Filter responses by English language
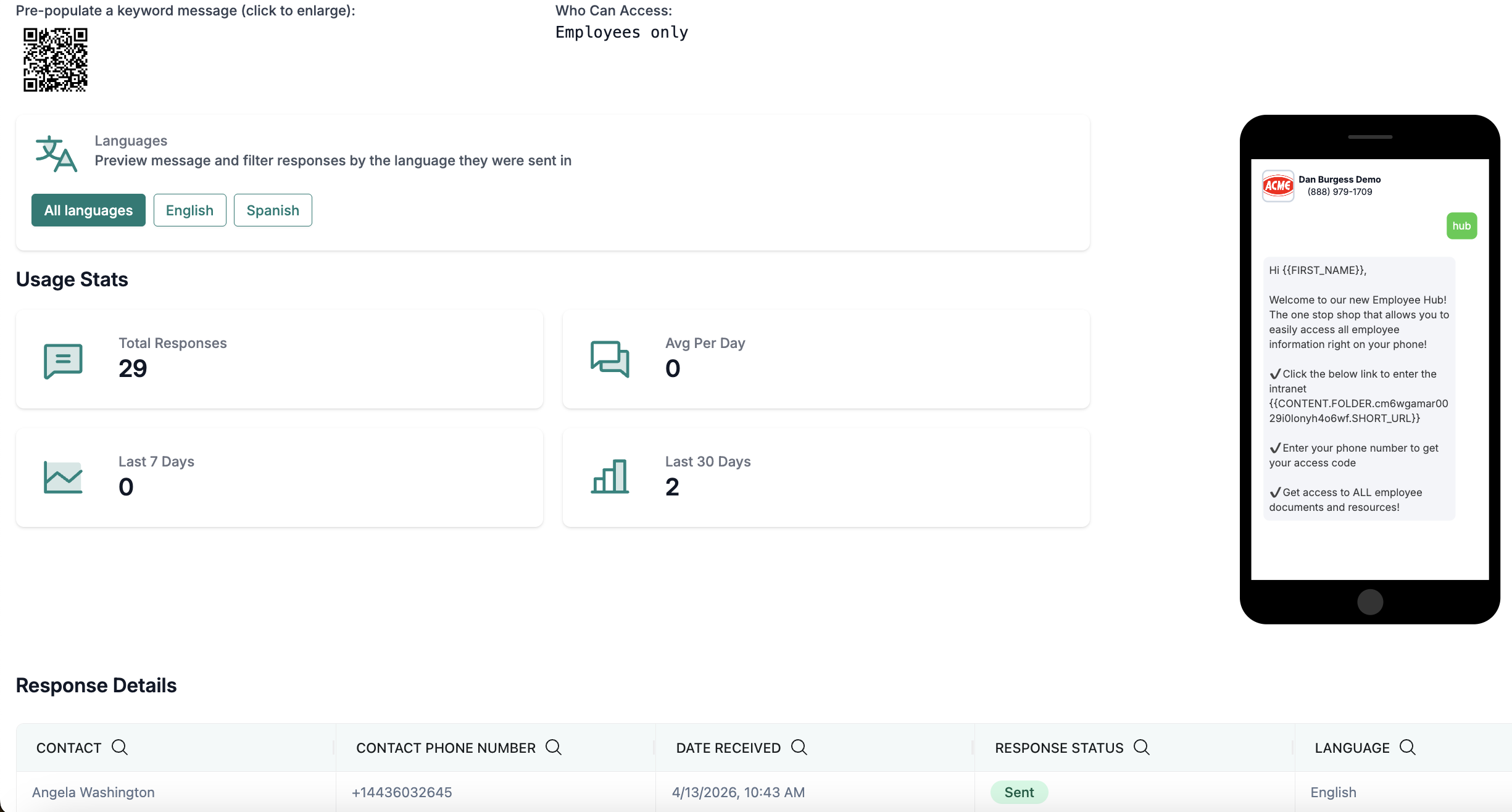Viewport: 1512px width, 812px height. (189, 210)
